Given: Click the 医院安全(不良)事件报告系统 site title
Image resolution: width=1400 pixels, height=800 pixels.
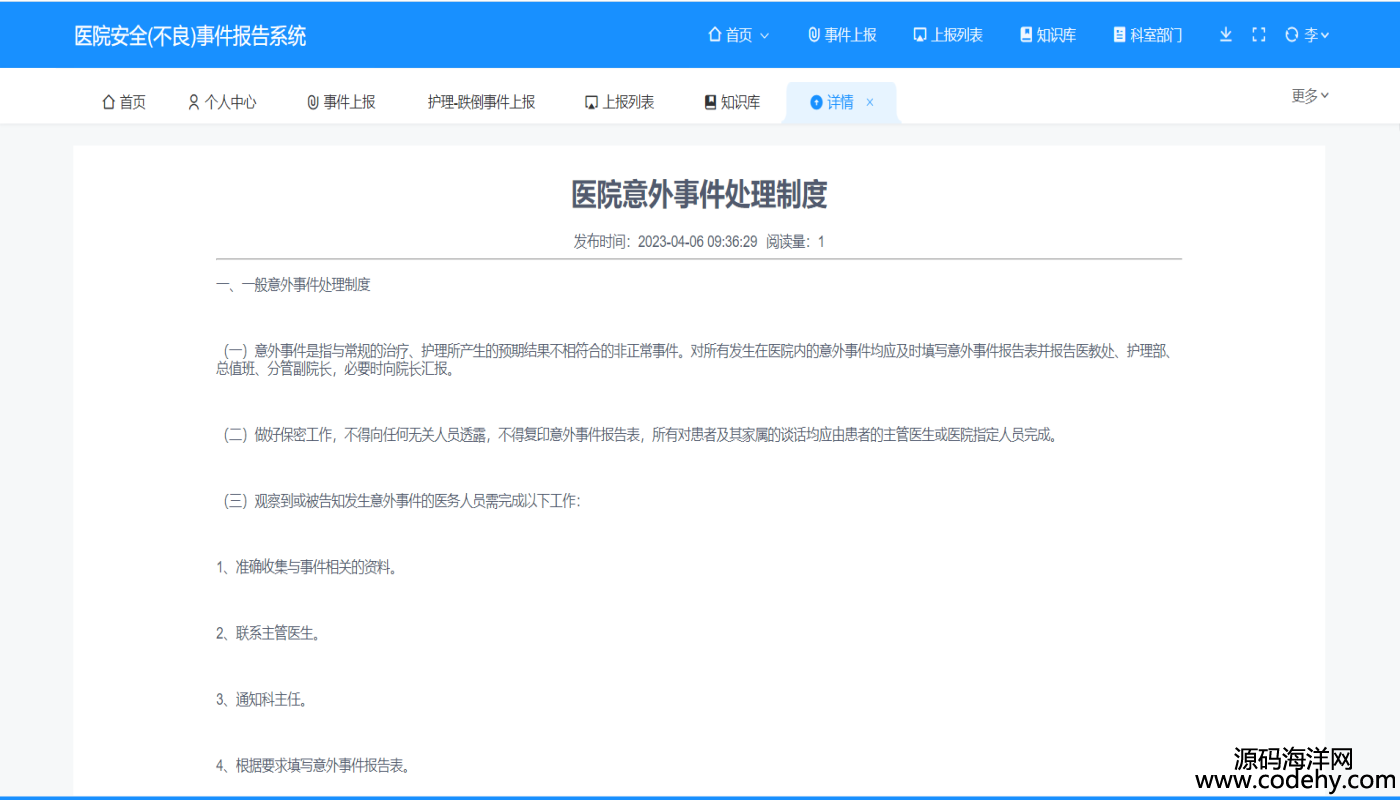Looking at the screenshot, I should 190,36.
